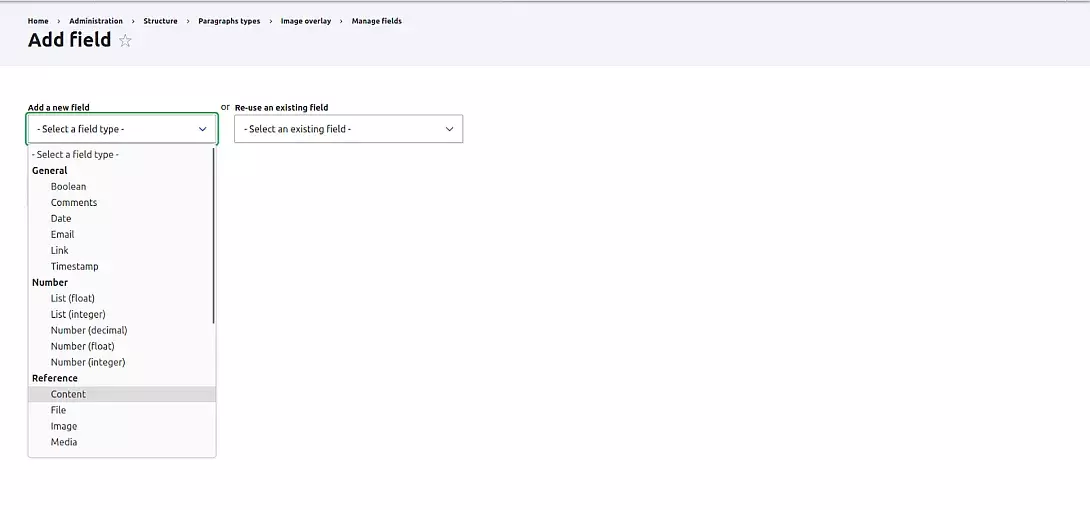The image size is (1090, 510).
Task: Open the Select a field type dropdown
Action: pos(122,129)
